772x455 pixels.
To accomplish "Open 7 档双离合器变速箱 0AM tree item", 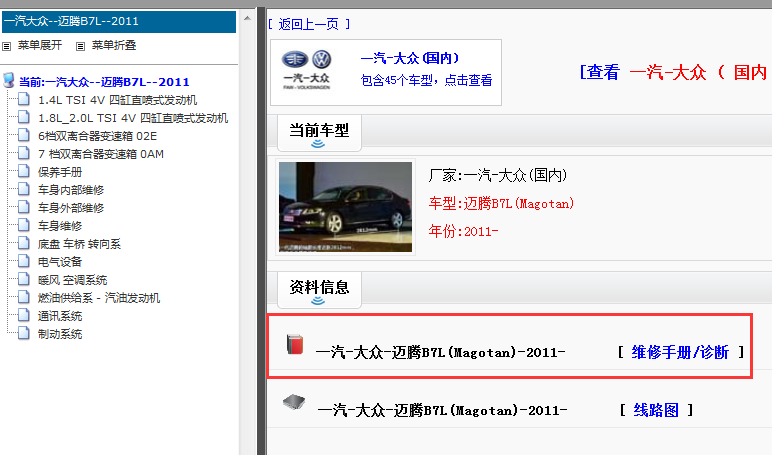I will click(x=101, y=154).
